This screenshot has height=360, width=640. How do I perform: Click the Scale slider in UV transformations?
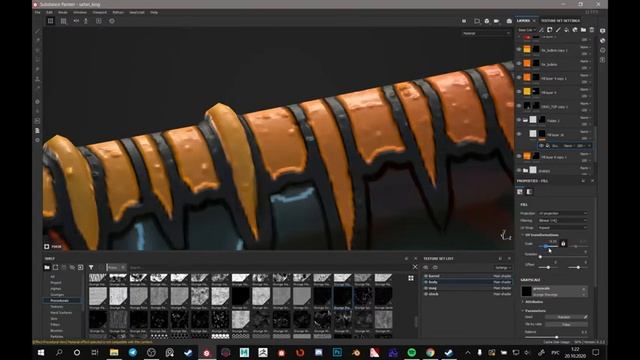click(x=548, y=246)
